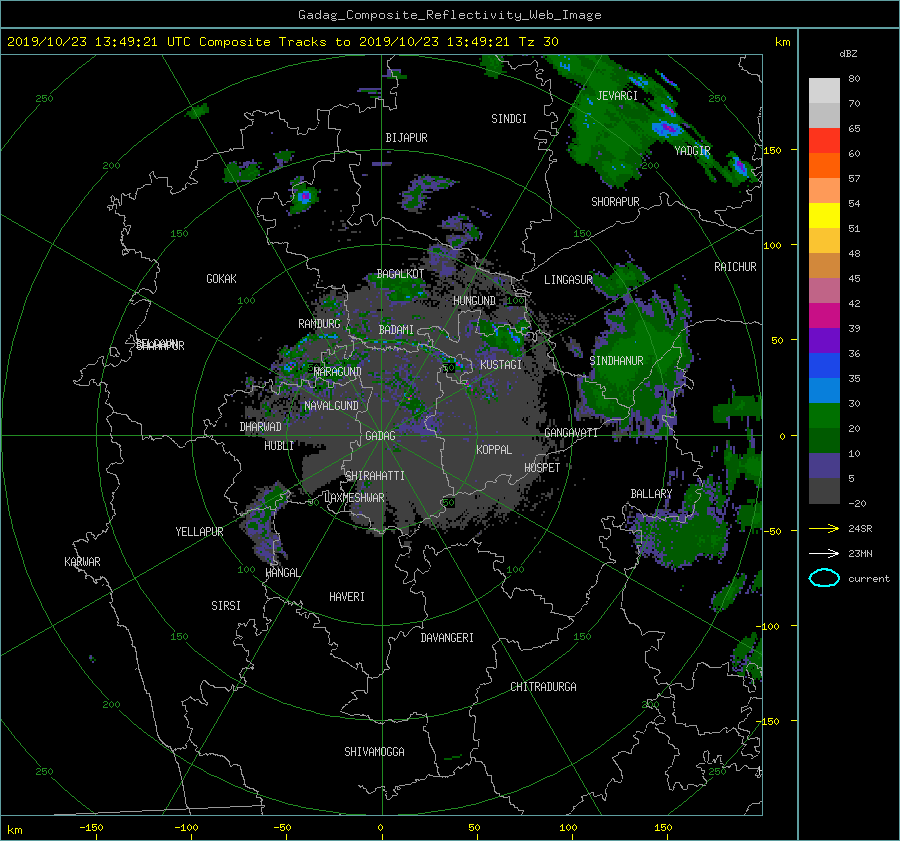Image resolution: width=900 pixels, height=841 pixels.
Task: Pick the lightest grey swatch between 80 and 70
Action: click(x=824, y=91)
